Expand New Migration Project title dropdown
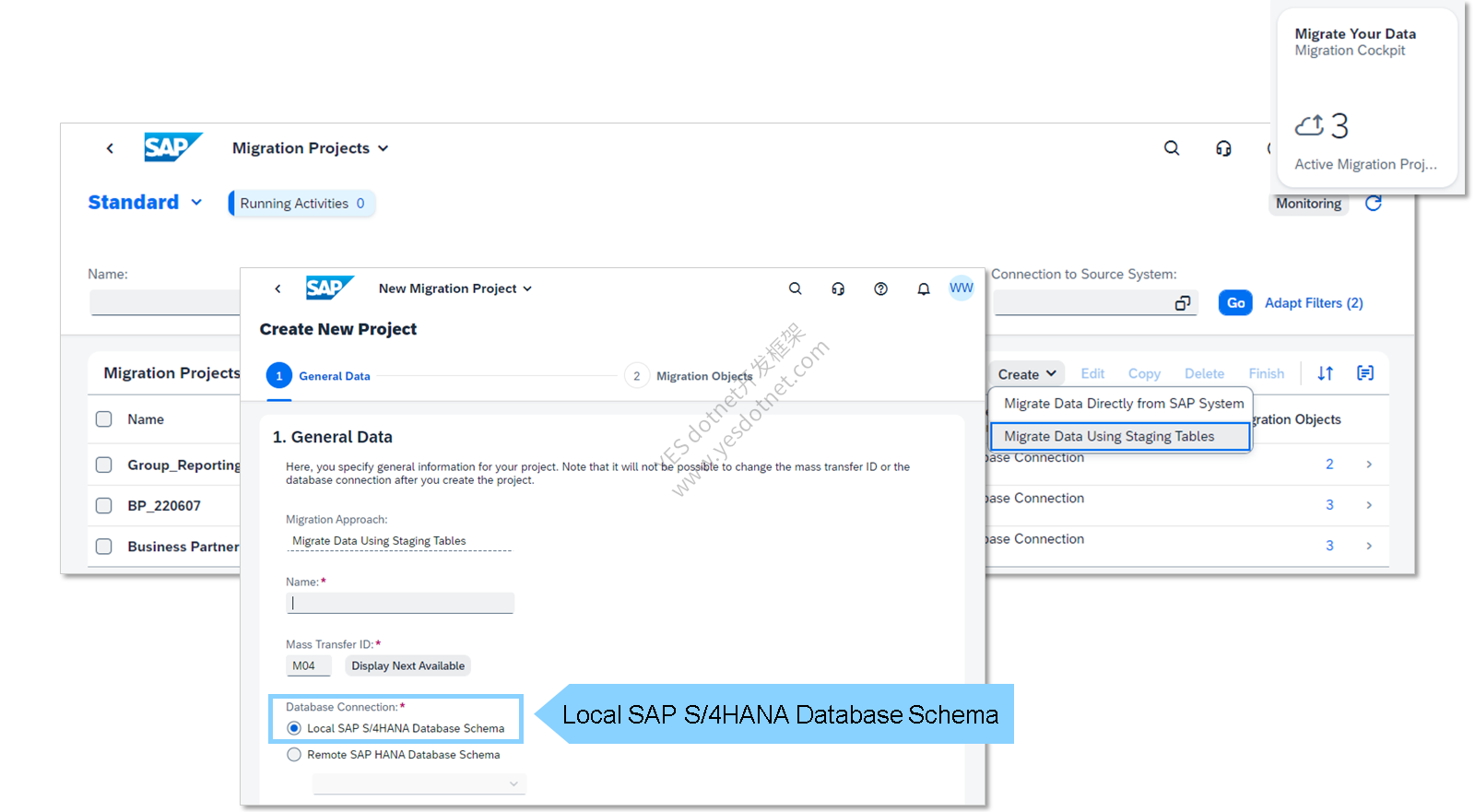Viewport: 1475px width, 812px height. pos(527,288)
